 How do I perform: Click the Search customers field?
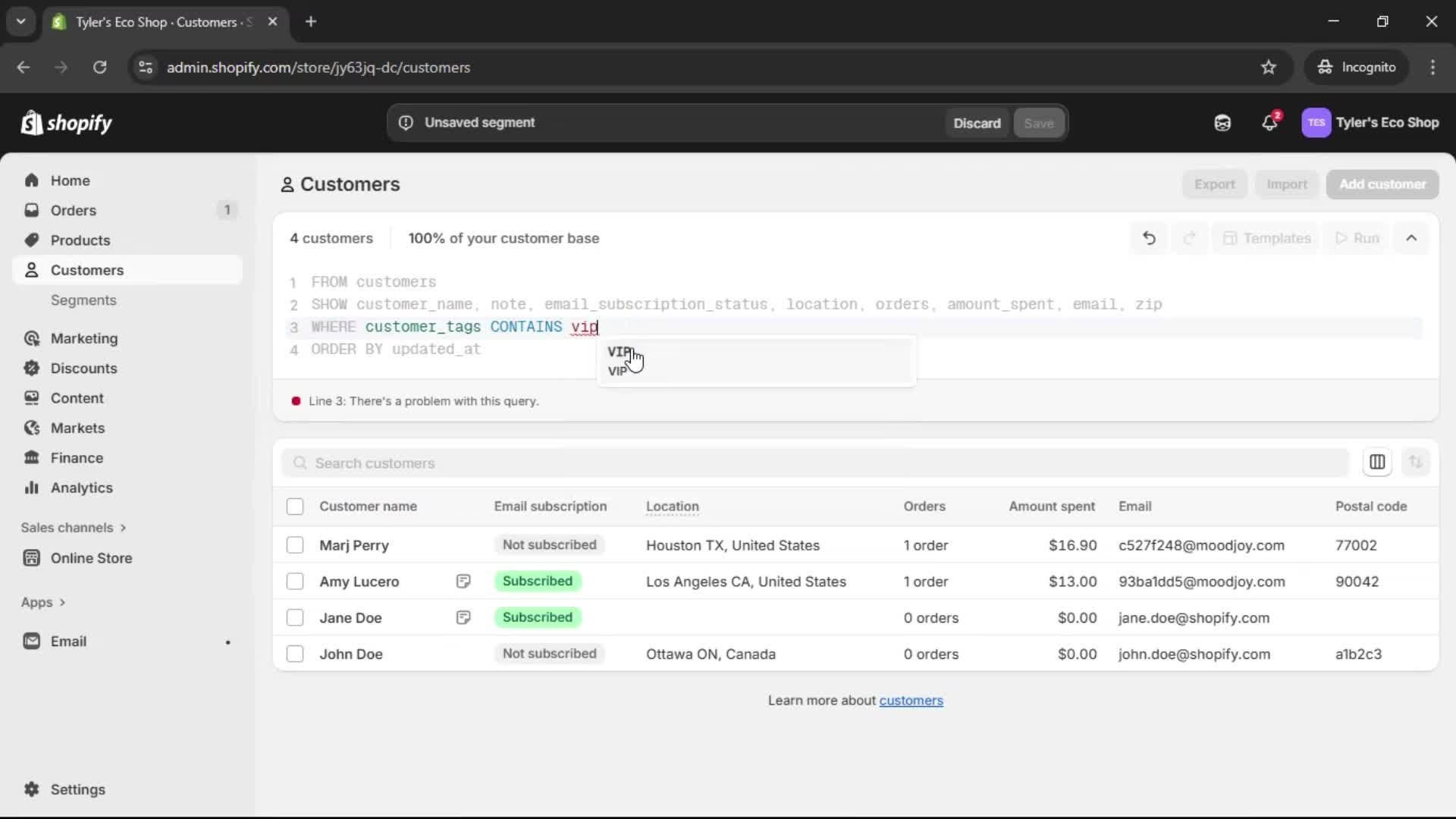point(815,463)
